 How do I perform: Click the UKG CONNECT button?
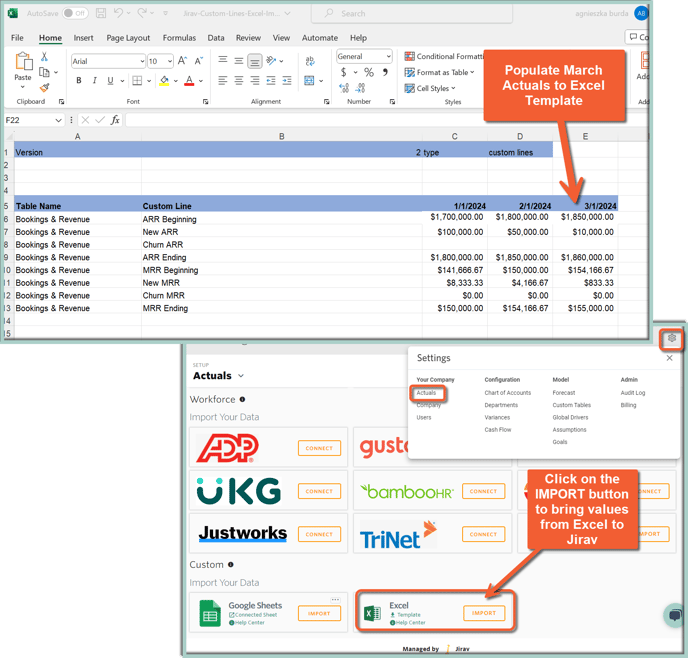[x=319, y=491]
